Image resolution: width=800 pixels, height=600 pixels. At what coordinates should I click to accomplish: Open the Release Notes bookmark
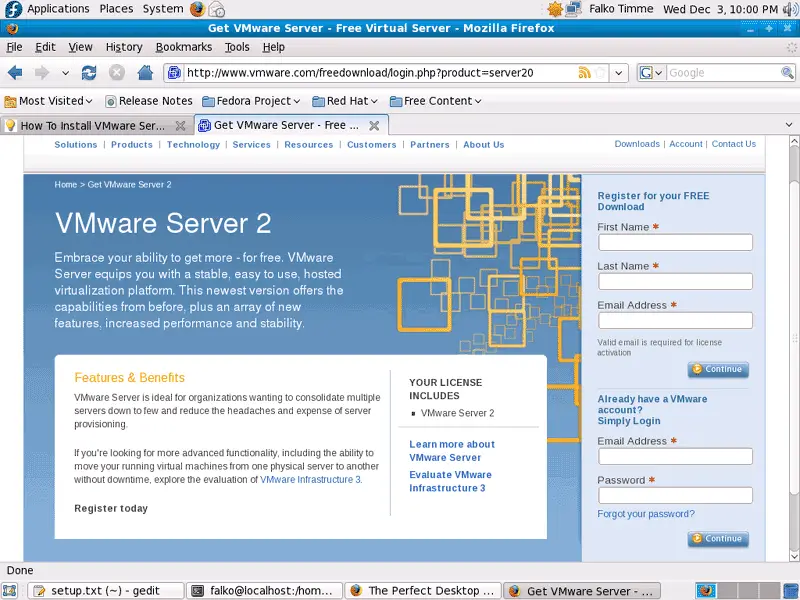point(148,101)
